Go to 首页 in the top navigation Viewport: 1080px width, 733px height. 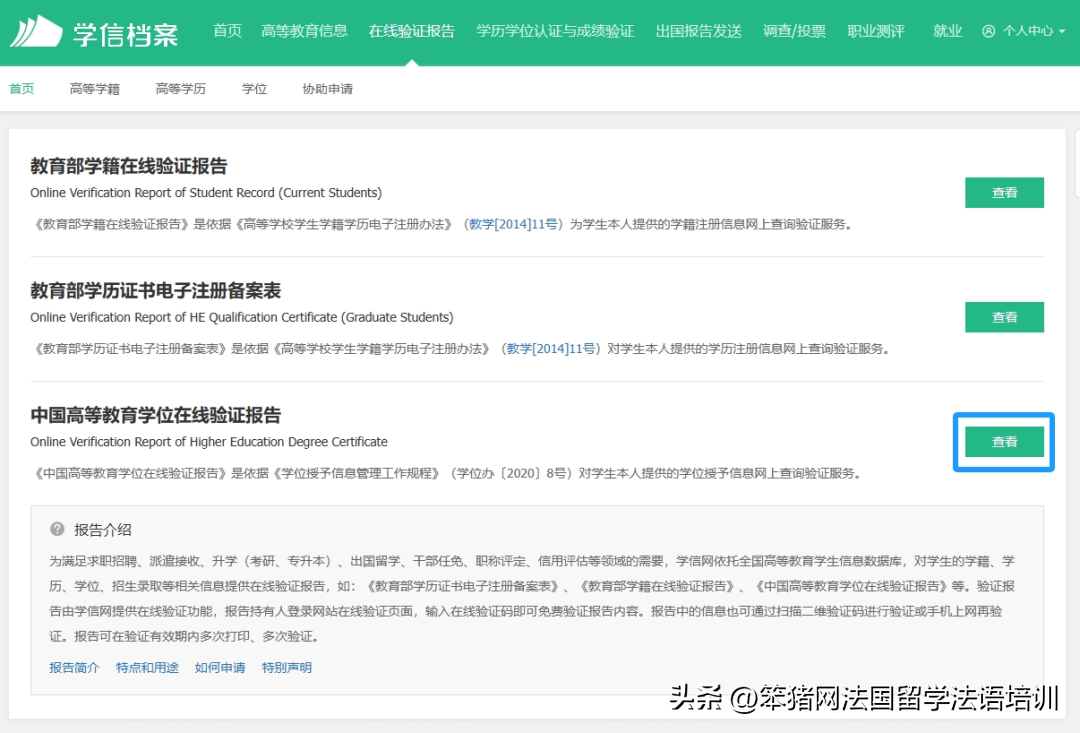click(227, 31)
